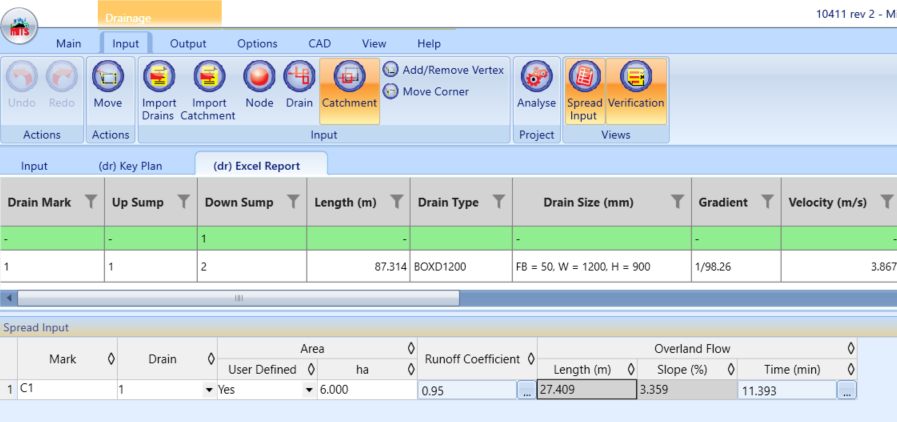Filter the Drain Size (mm) column

pos(677,201)
